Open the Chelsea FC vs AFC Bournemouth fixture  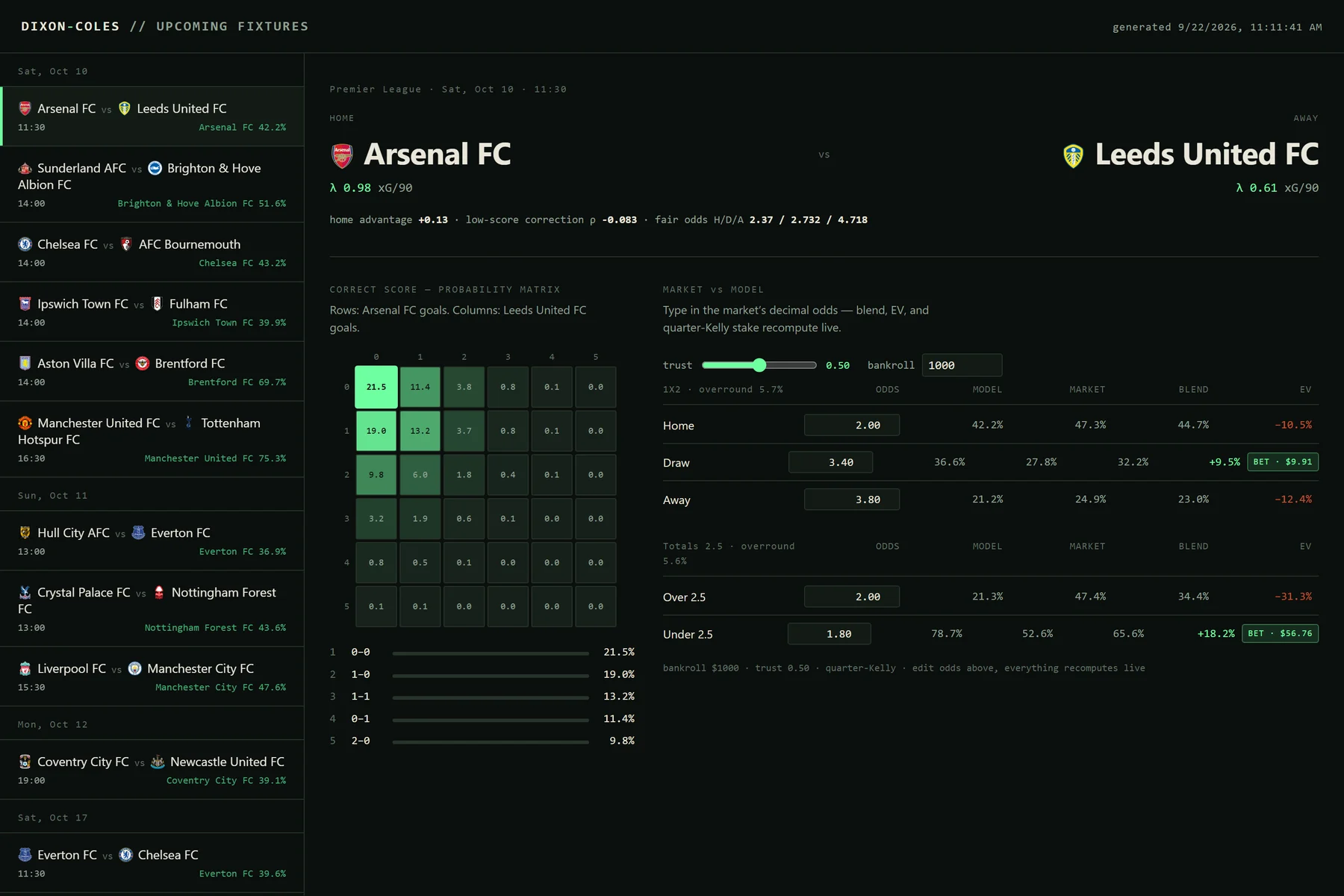tap(152, 252)
